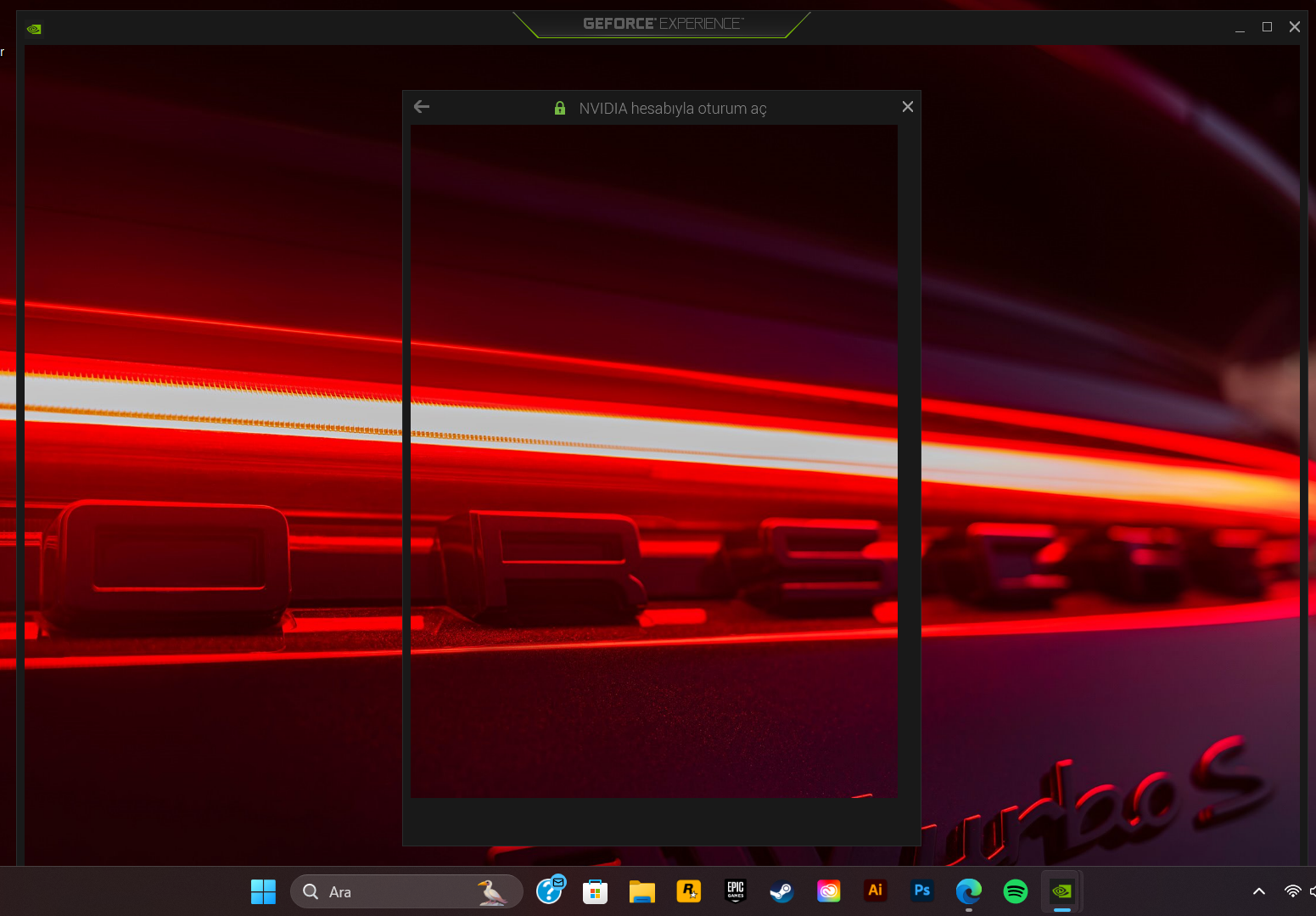This screenshot has height=916, width=1316.
Task: Click the back arrow in sign-in dialog
Action: [x=422, y=107]
